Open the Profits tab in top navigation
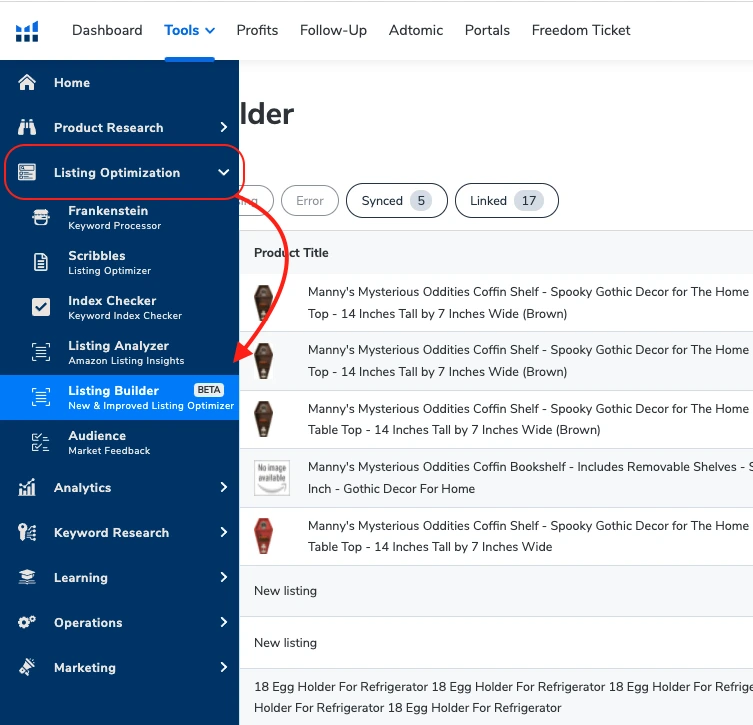Viewport: 753px width, 725px height. 257,30
